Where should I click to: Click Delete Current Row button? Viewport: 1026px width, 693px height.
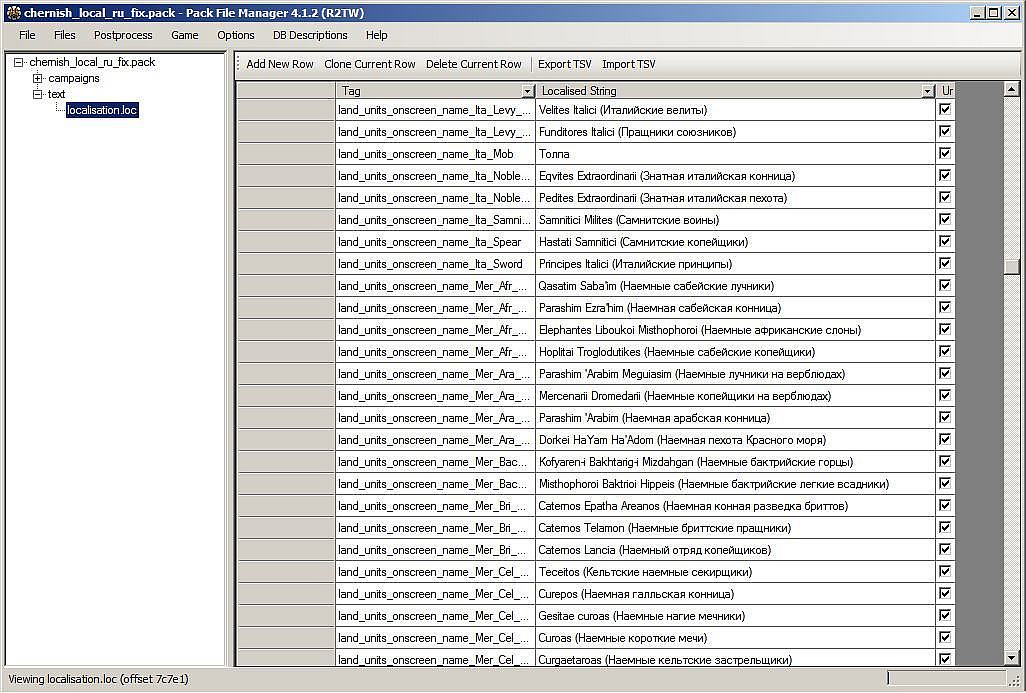[474, 64]
